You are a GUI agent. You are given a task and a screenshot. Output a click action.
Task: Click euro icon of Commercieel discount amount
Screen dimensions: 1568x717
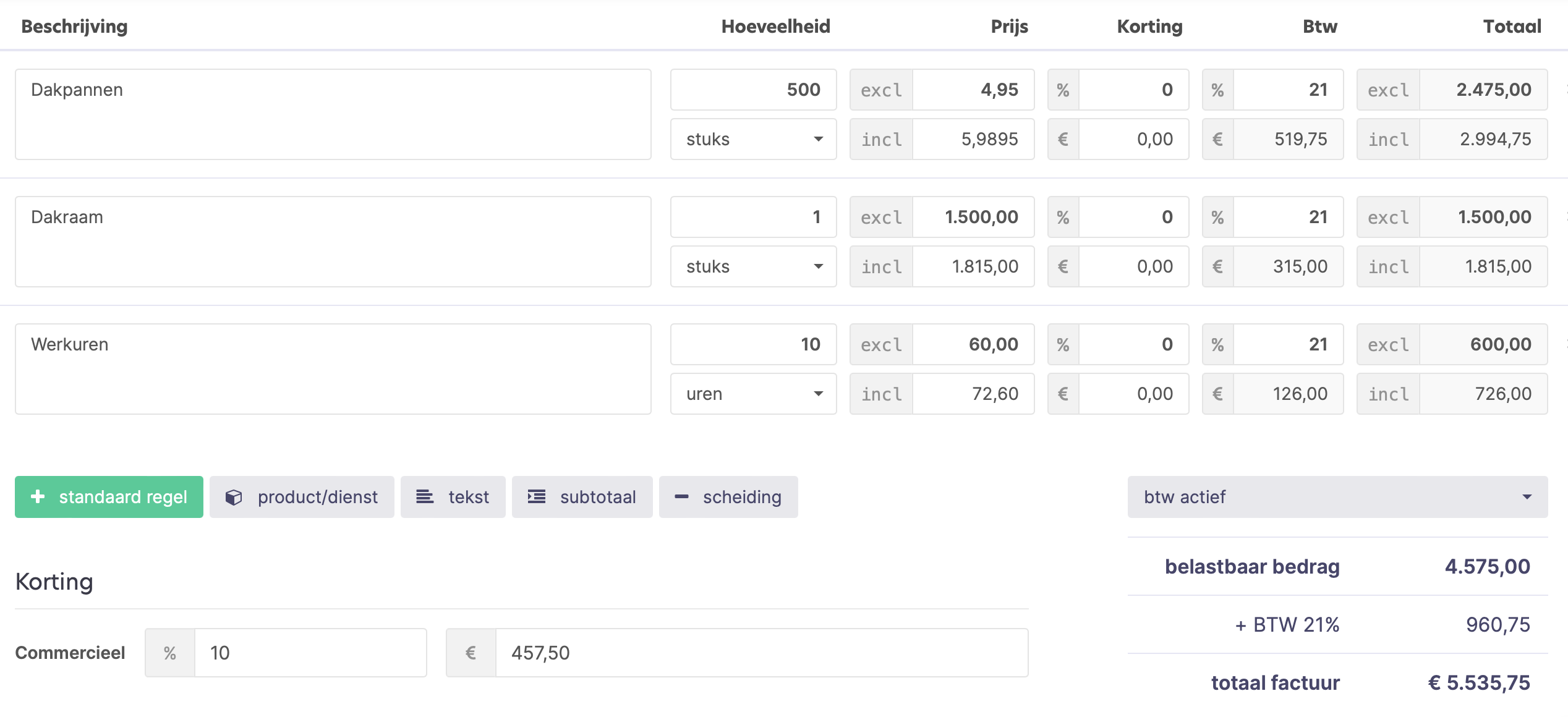click(x=471, y=653)
